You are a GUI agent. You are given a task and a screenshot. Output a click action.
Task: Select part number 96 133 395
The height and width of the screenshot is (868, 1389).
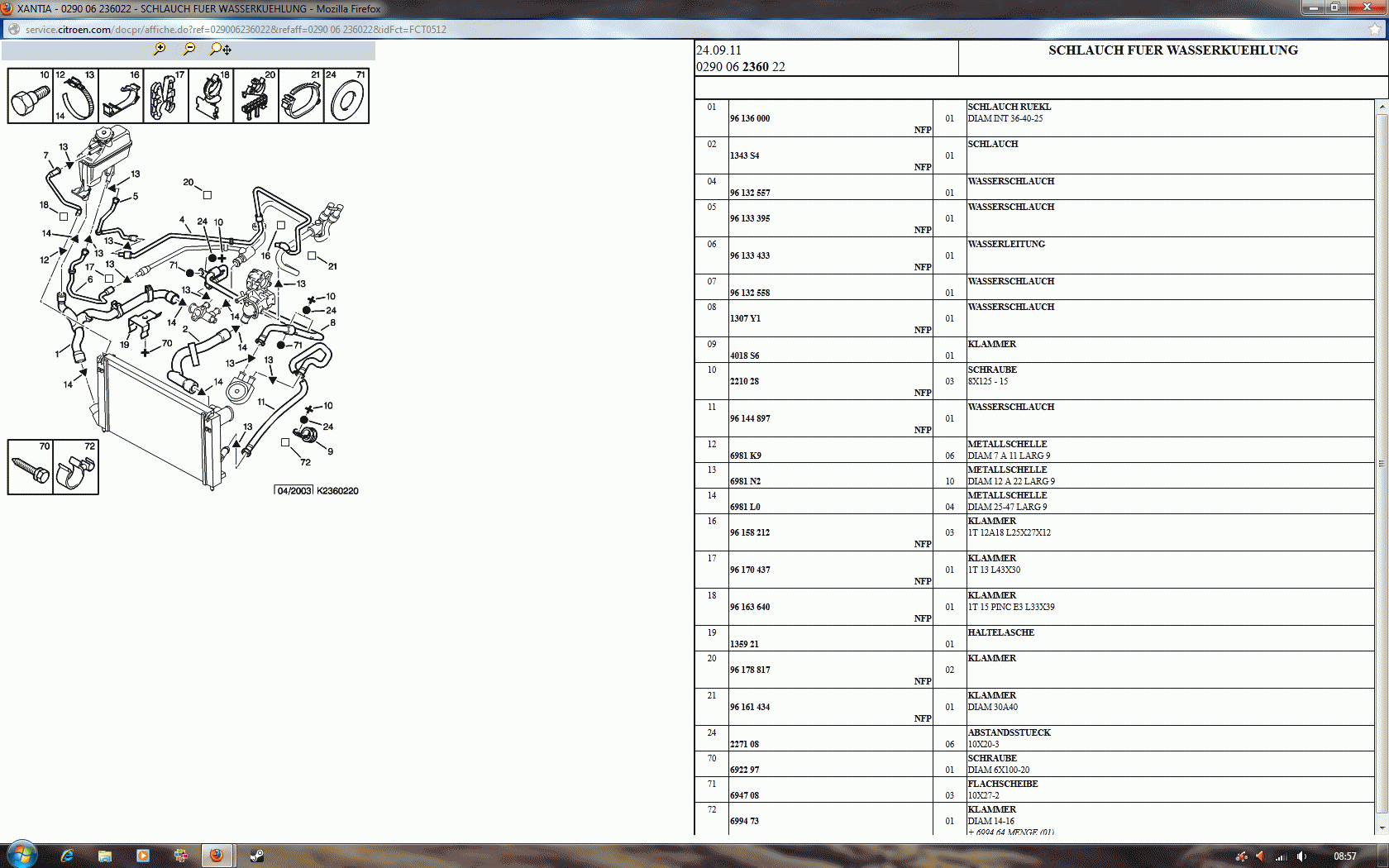(x=750, y=218)
